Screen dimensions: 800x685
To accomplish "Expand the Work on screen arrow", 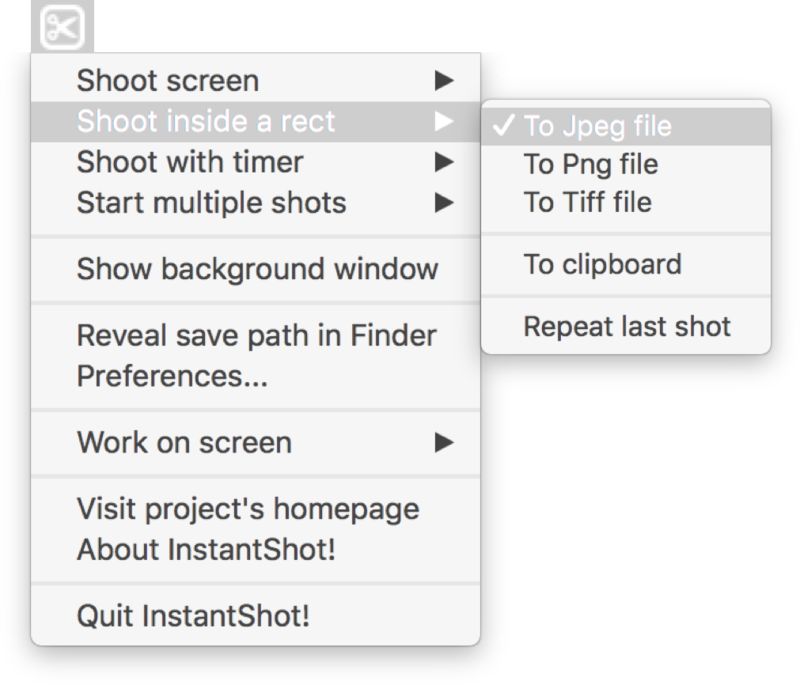I will (445, 442).
